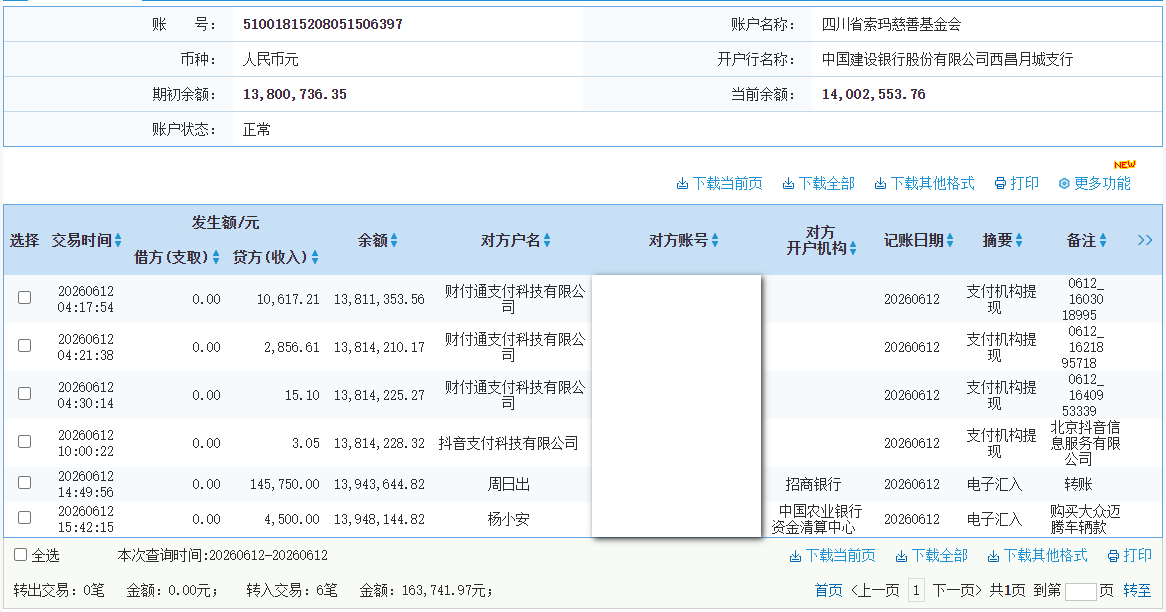
Task: Click the bottom 下载当前页 link
Action: coord(832,555)
